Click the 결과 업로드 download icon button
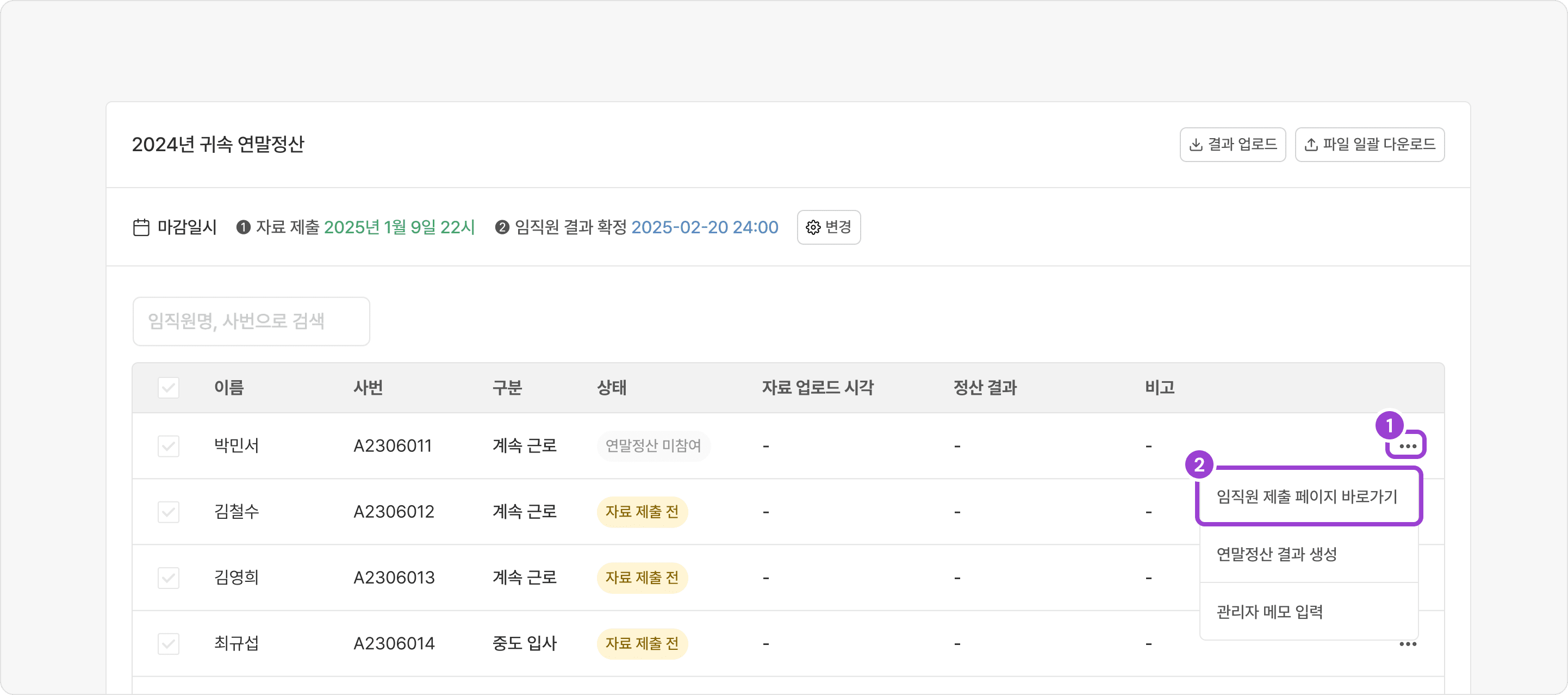This screenshot has width=1568, height=695. 1232,144
